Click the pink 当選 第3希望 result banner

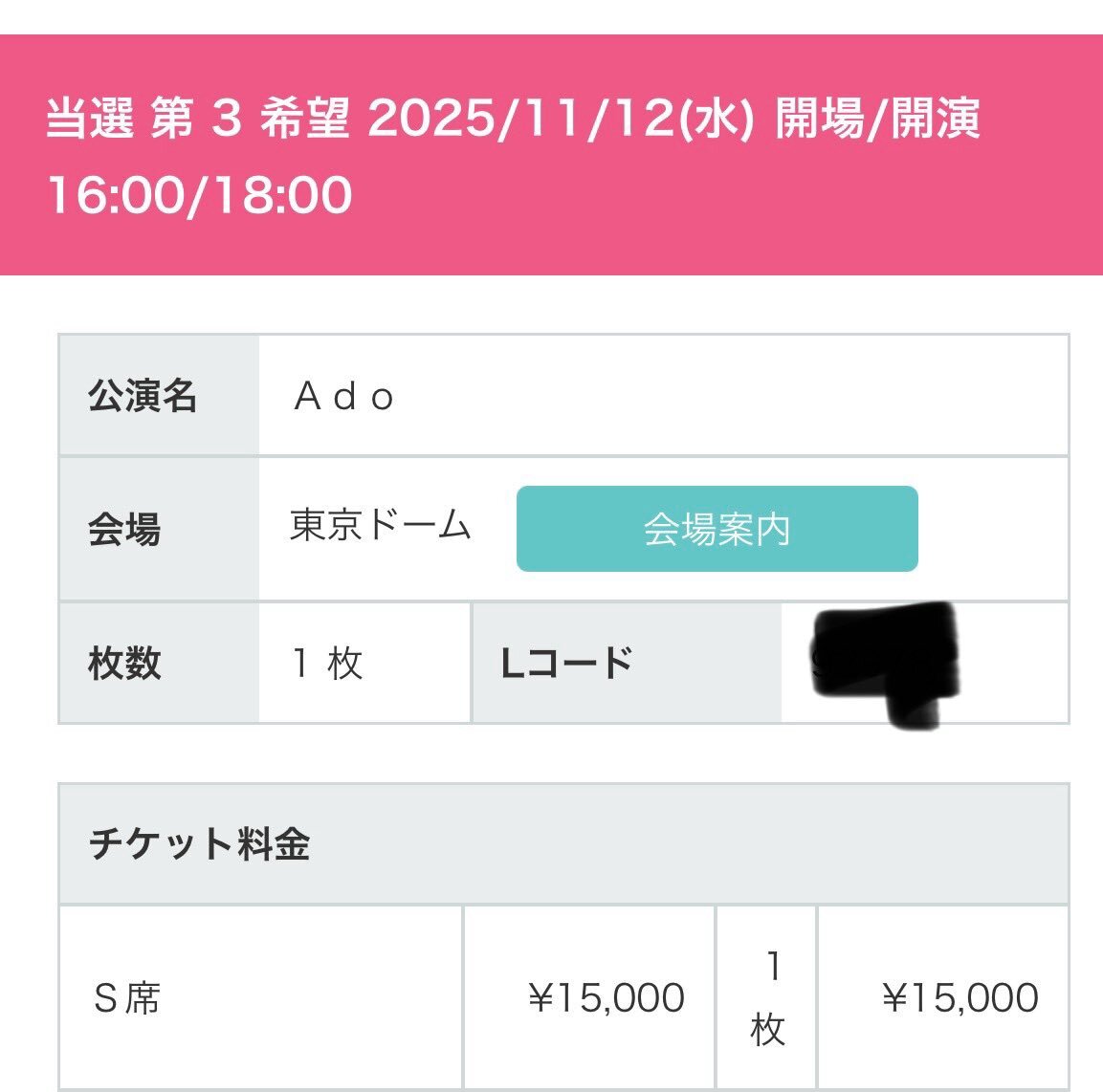[551, 155]
